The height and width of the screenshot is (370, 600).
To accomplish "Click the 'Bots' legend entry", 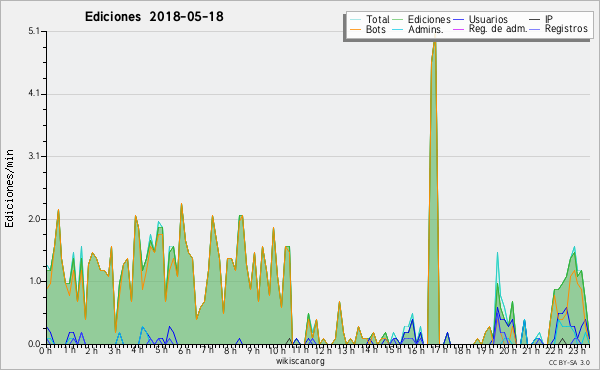I will point(368,29).
